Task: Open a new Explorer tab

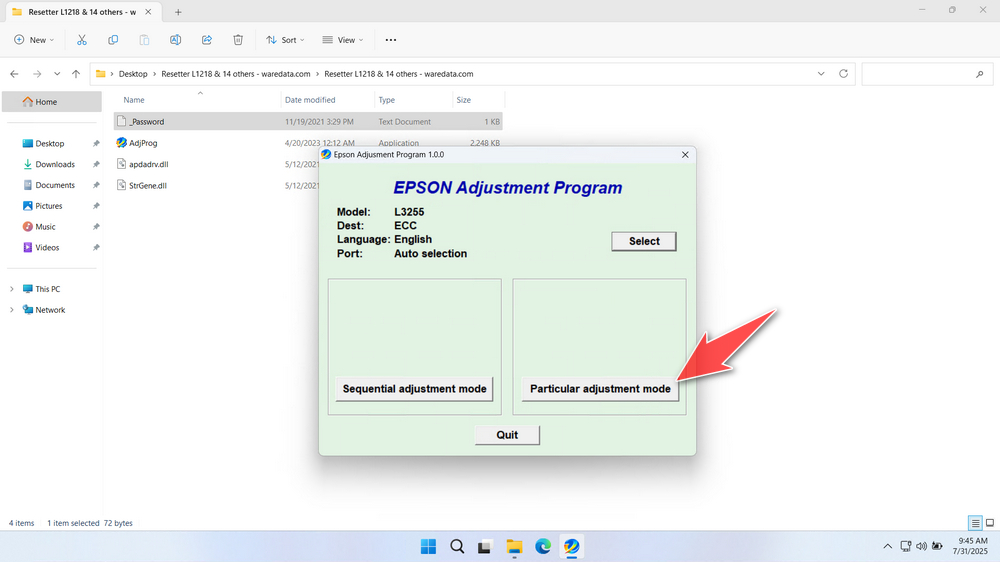Action: point(178,12)
